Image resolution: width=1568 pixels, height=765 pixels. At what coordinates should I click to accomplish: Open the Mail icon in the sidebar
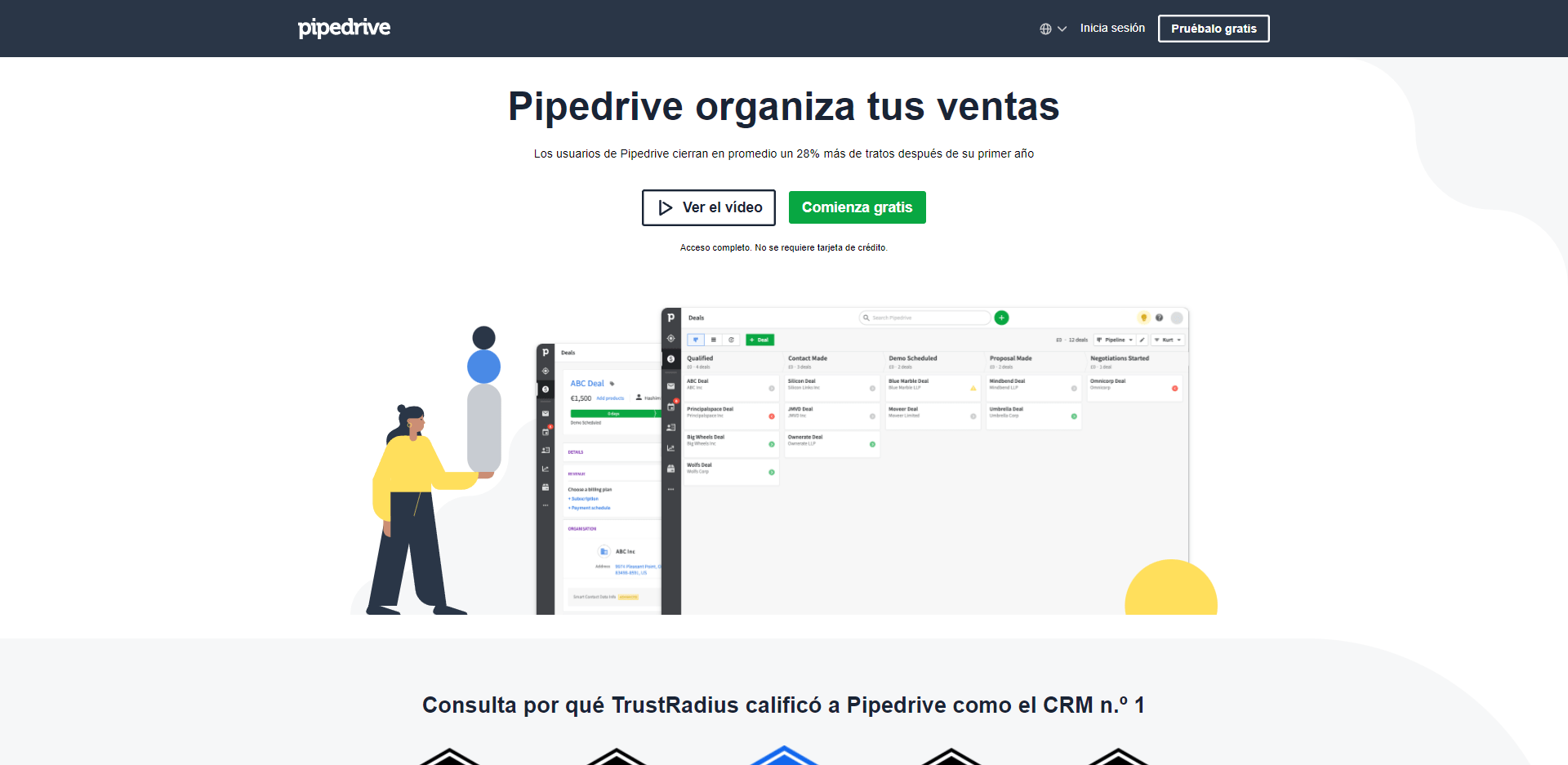pos(670,386)
